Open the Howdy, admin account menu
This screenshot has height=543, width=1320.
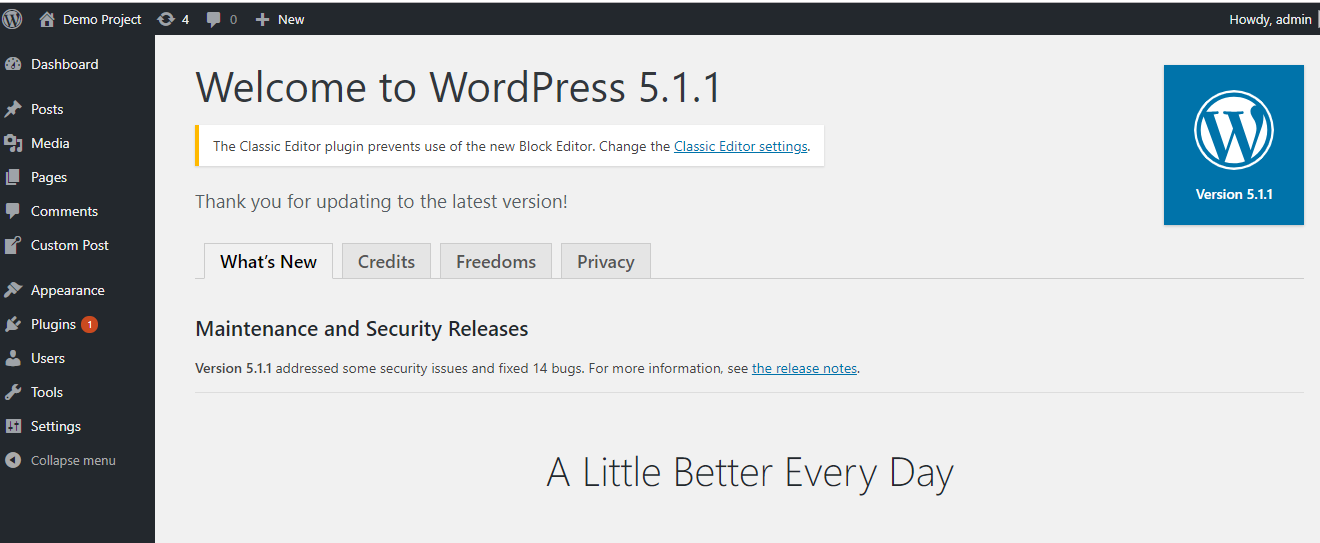pos(1270,19)
